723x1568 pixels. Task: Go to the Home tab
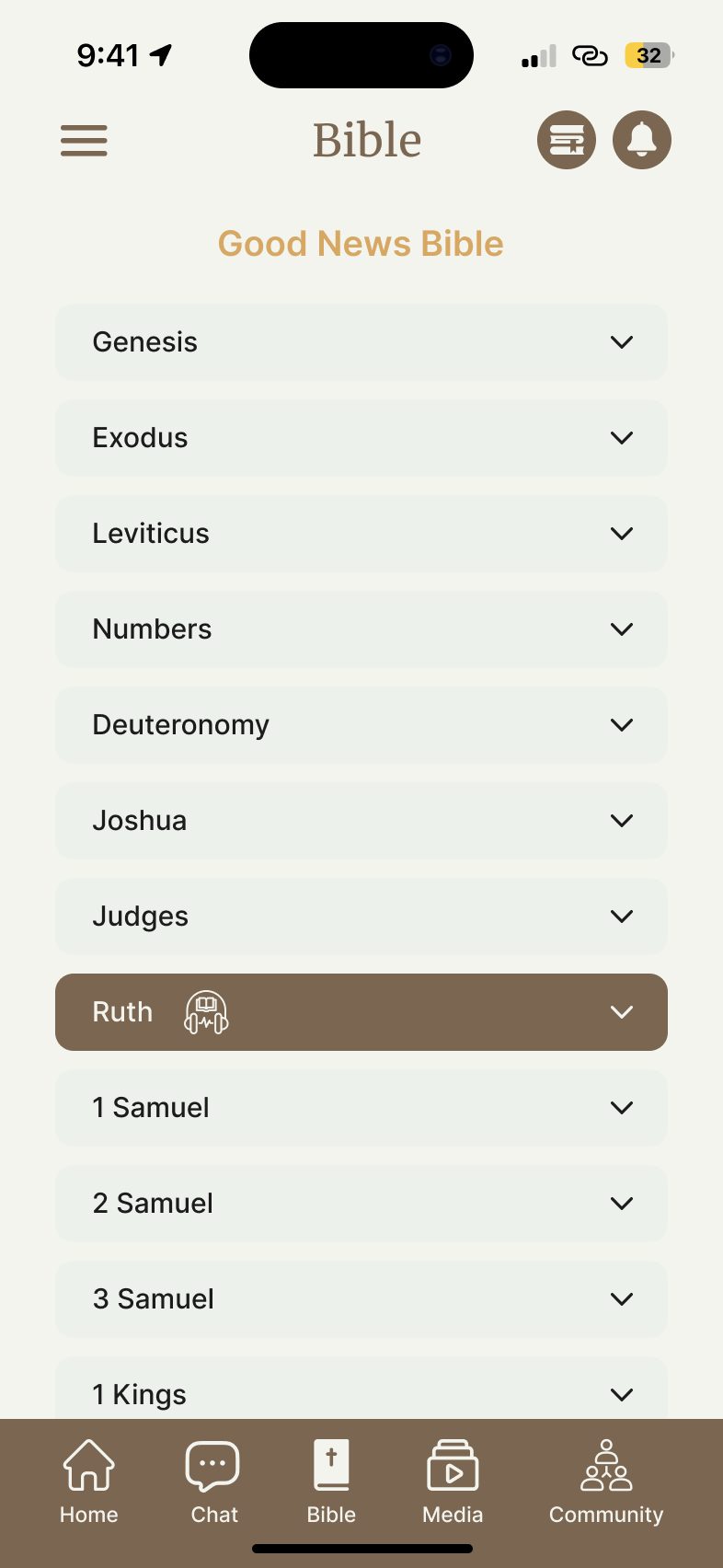click(88, 1480)
